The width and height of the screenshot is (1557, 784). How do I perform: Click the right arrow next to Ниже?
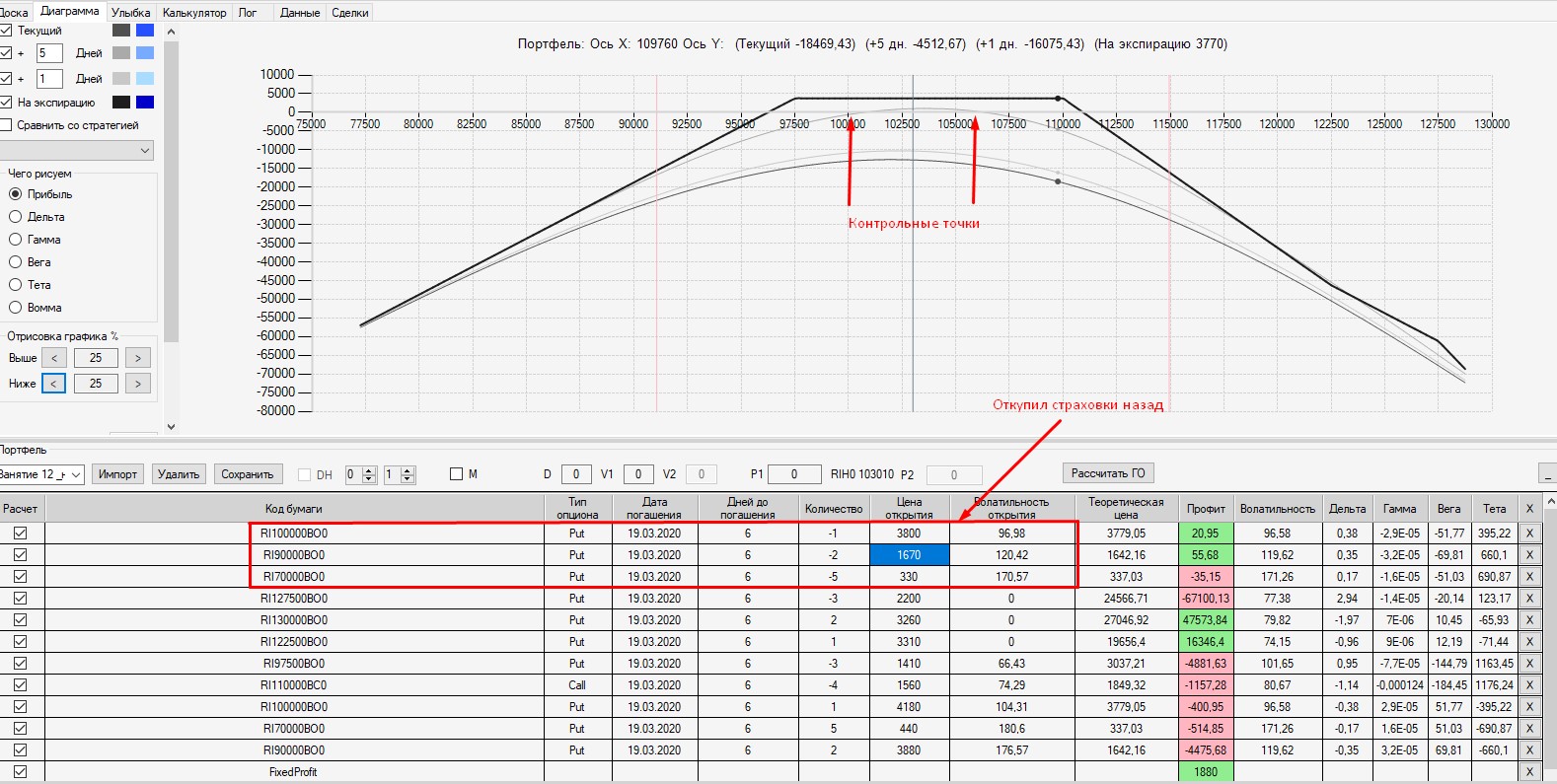tap(138, 384)
